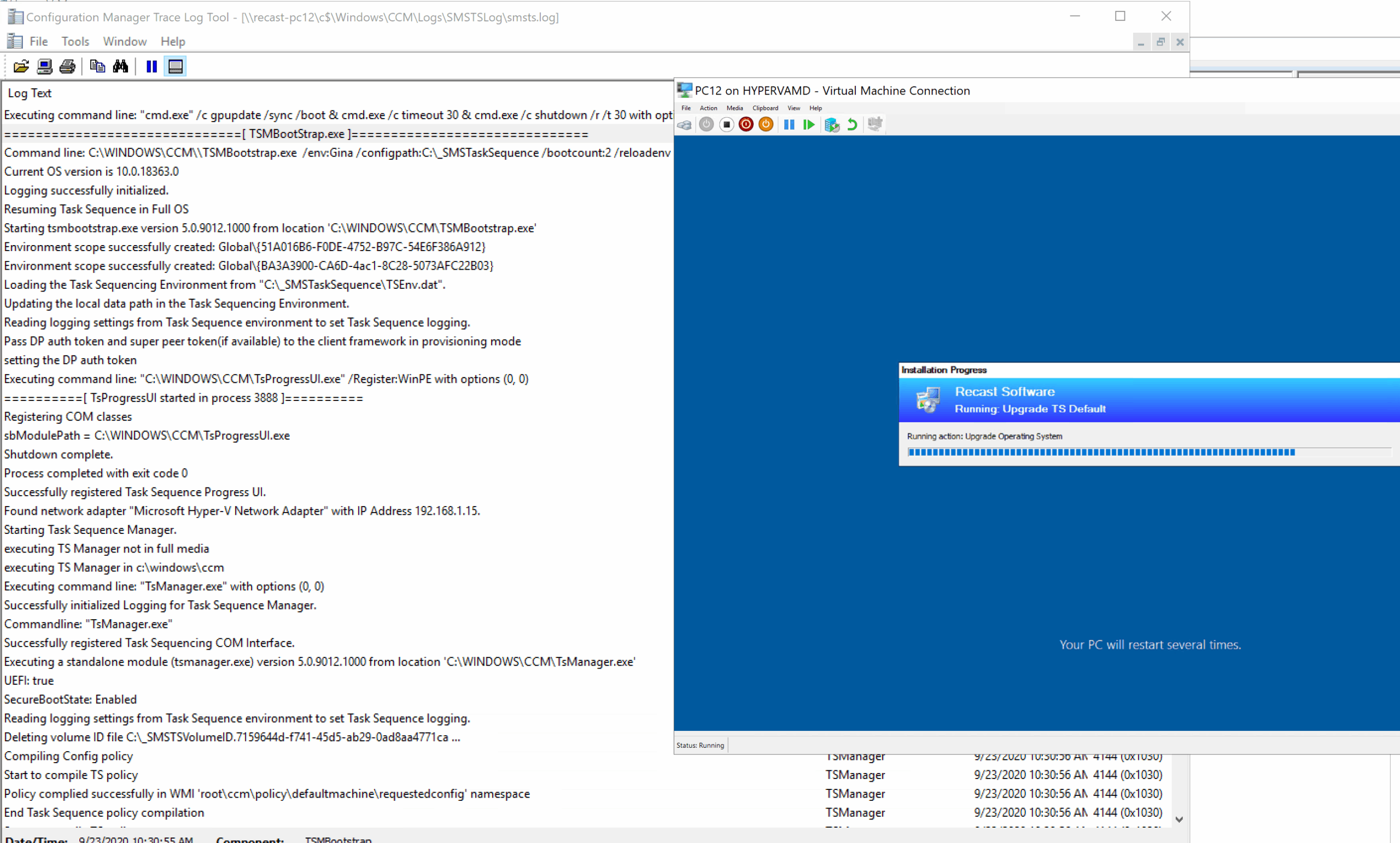This screenshot has height=843, width=1400.
Task: Open the Window menu in CMTrace
Action: [124, 41]
